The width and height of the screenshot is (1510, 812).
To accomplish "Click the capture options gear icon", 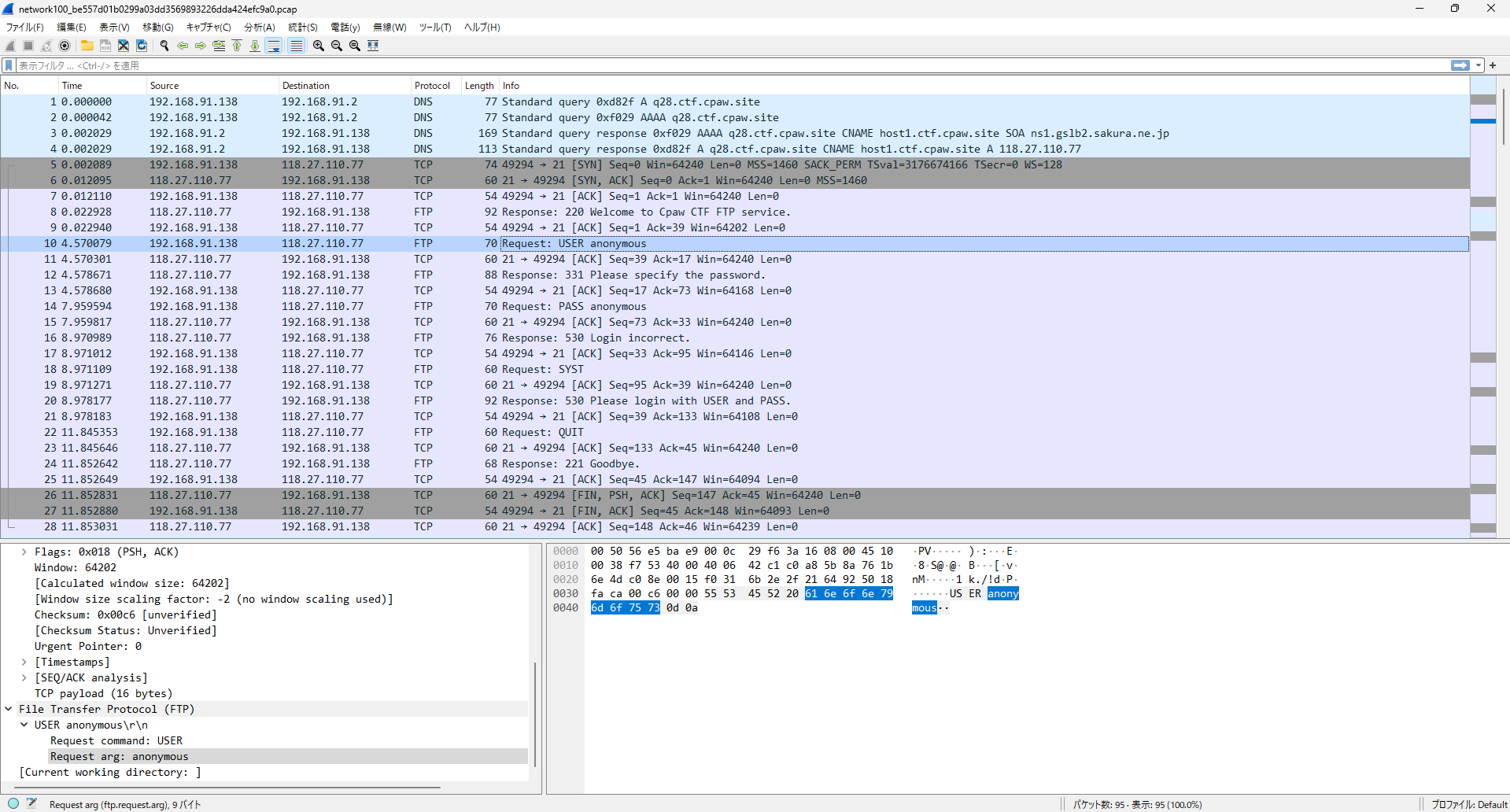I will point(65,46).
